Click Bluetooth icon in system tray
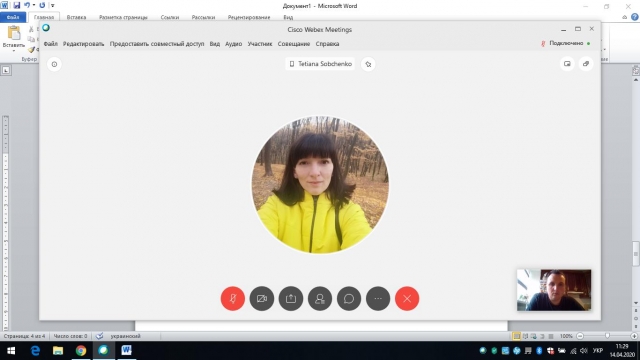This screenshot has height=360, width=640. (539, 350)
